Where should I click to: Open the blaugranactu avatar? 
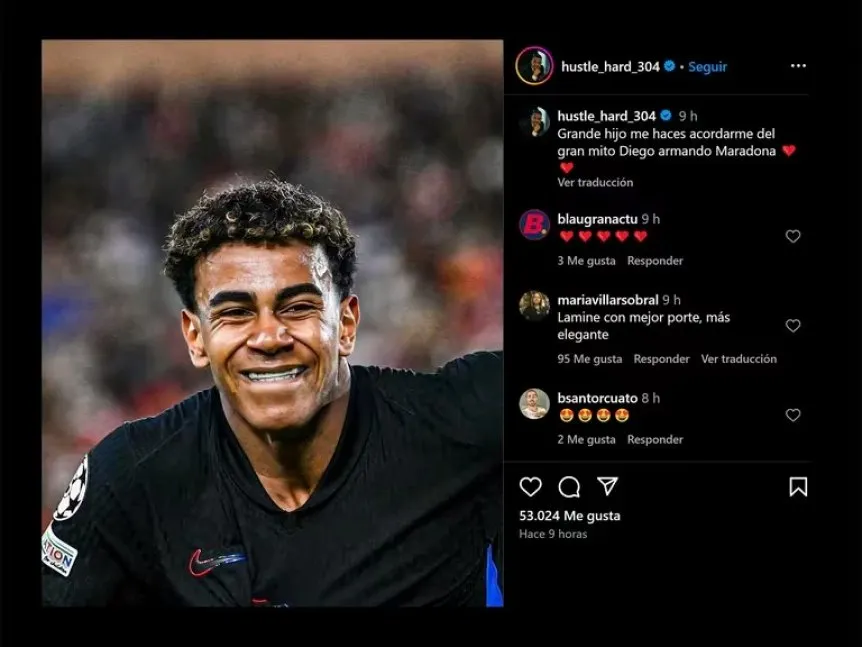tap(534, 224)
